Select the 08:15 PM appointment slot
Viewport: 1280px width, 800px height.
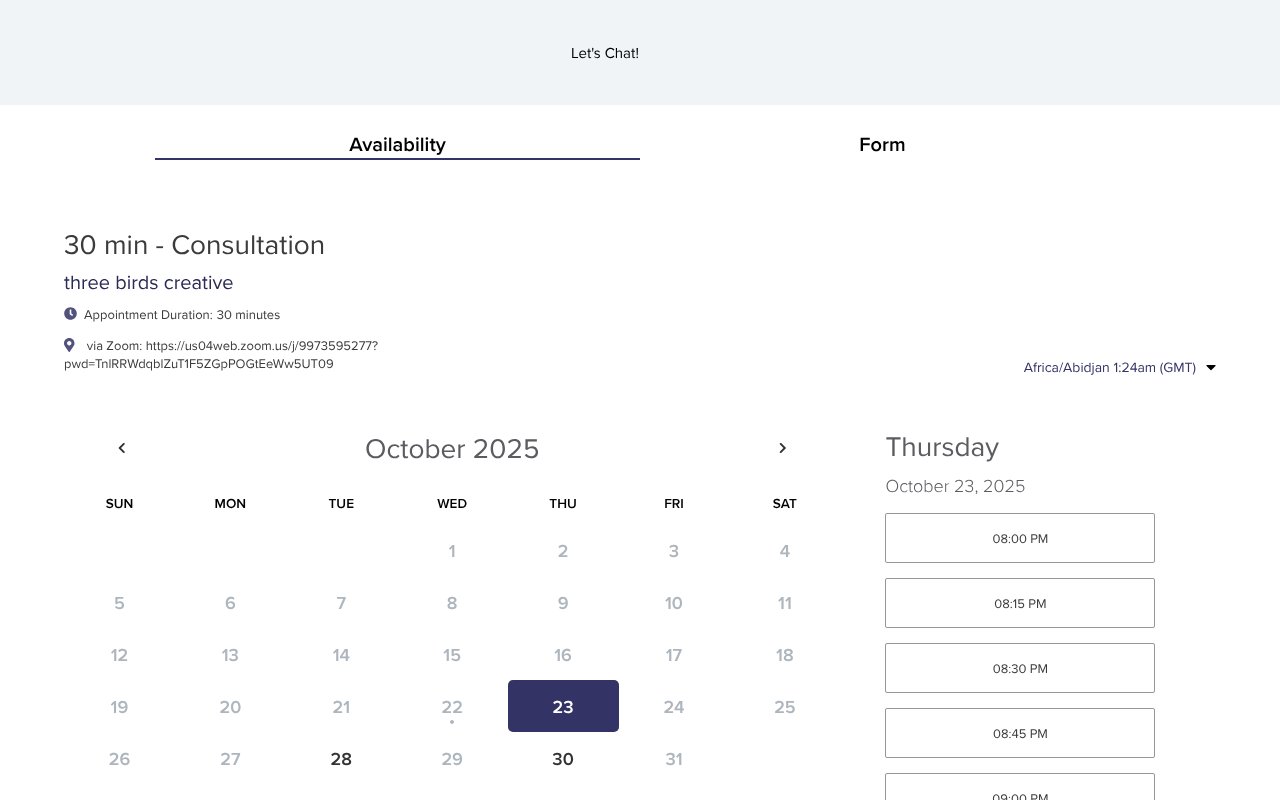coord(1019,603)
